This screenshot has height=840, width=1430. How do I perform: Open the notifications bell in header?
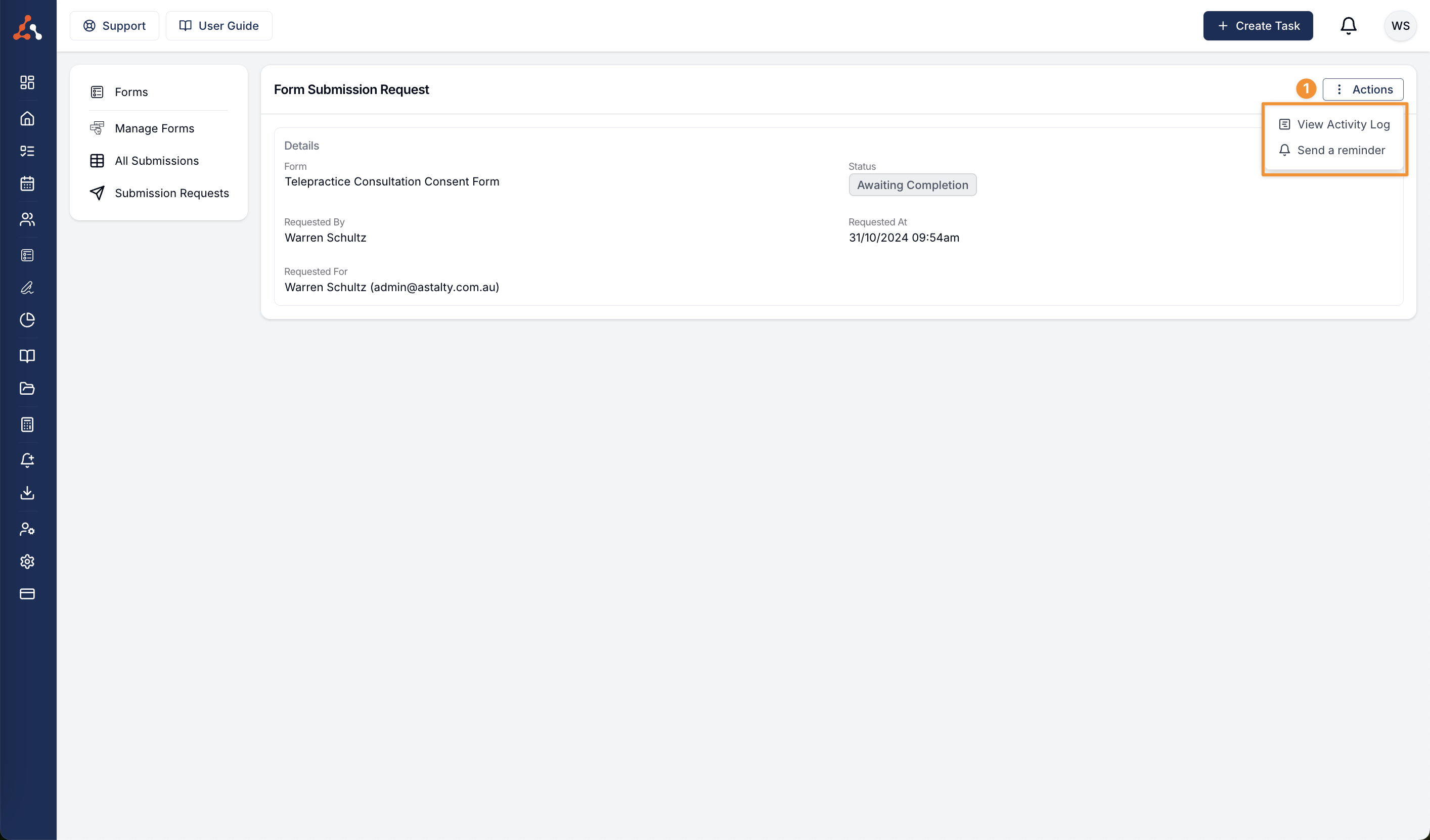click(1348, 26)
